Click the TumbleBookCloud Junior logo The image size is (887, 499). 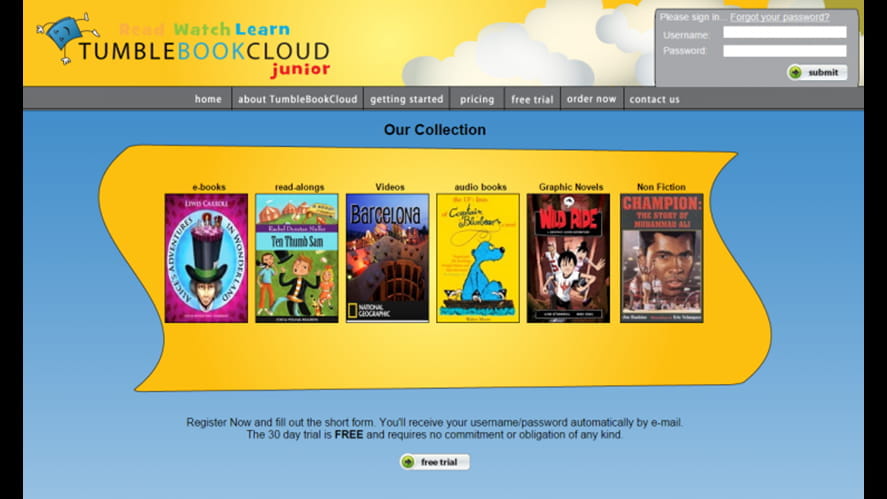(x=183, y=45)
